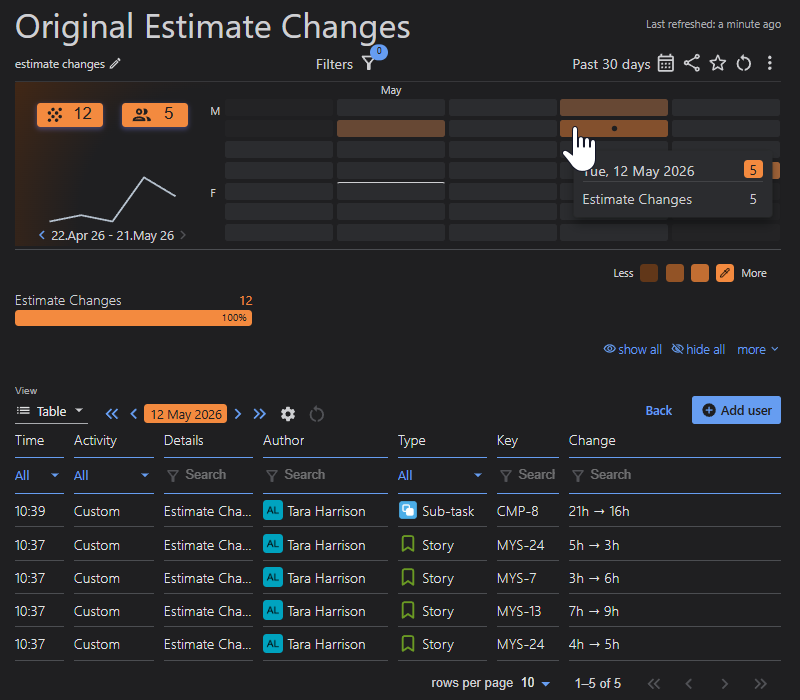Open the Past 30 days calendar picker
The height and width of the screenshot is (700, 800).
[x=665, y=64]
